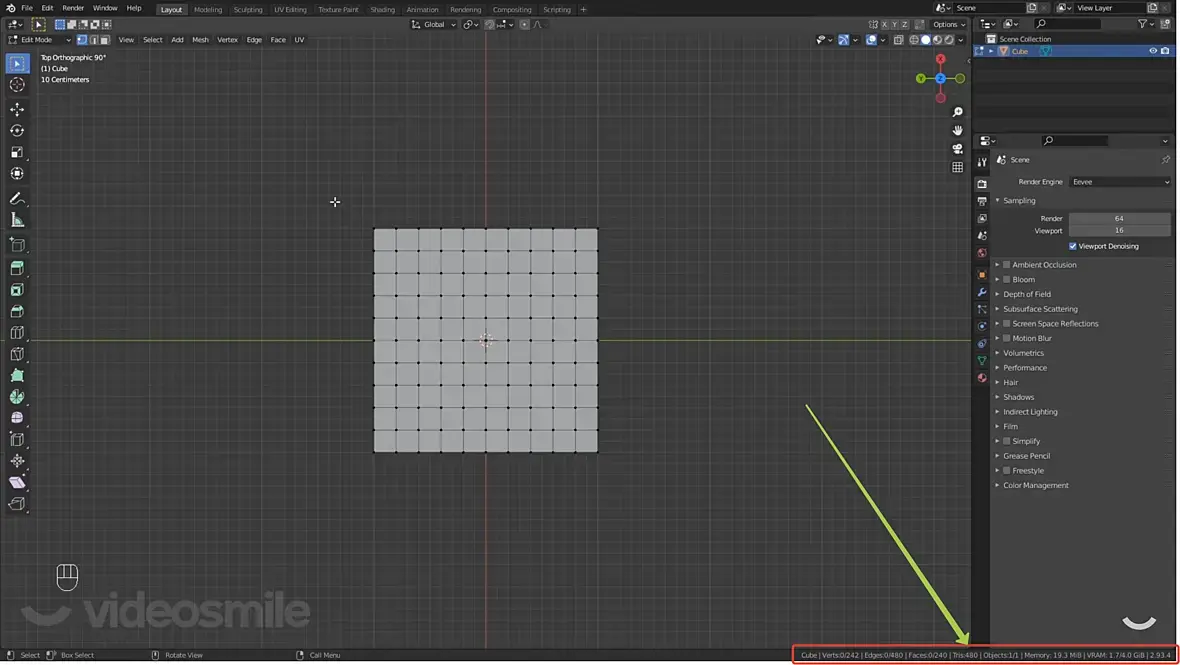Select the Knife tool
Viewport: 1180px width, 665px height.
(x=17, y=354)
